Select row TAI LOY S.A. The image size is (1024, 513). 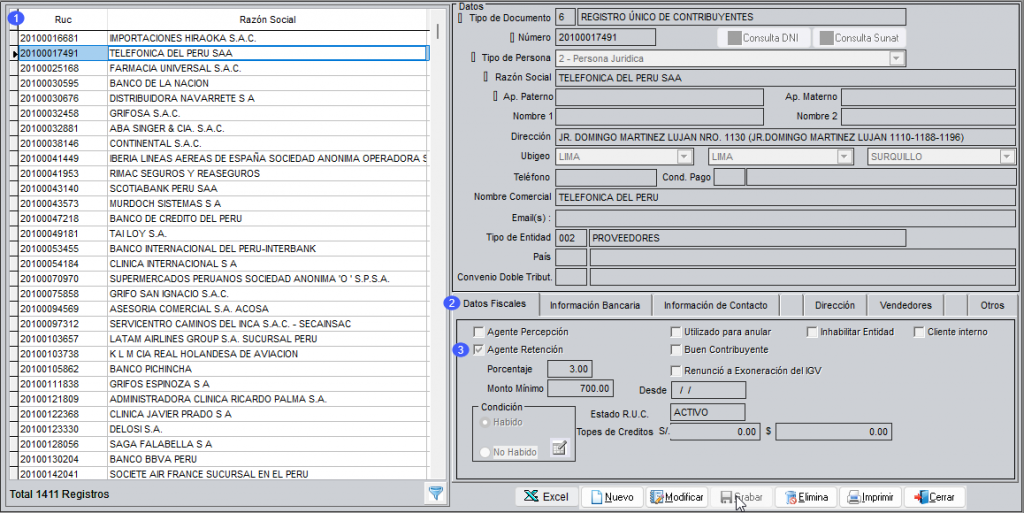coord(223,233)
